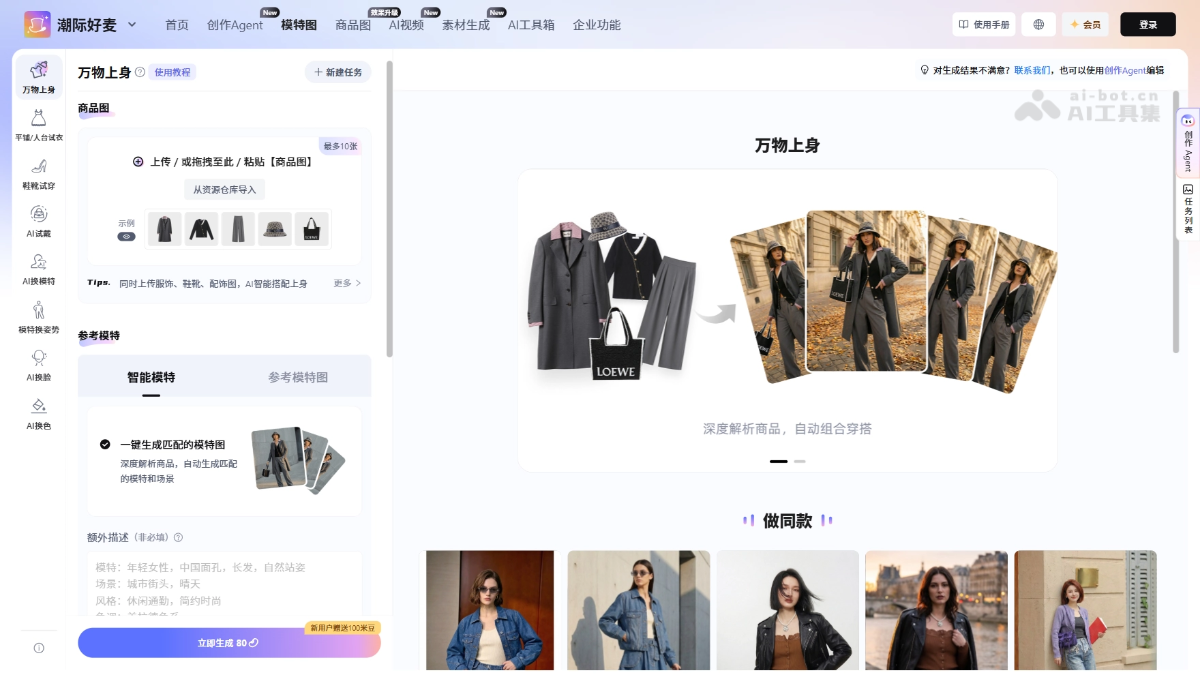The width and height of the screenshot is (1200, 675).
Task: Click the 潮际好麦 logo icon
Action: 37,24
